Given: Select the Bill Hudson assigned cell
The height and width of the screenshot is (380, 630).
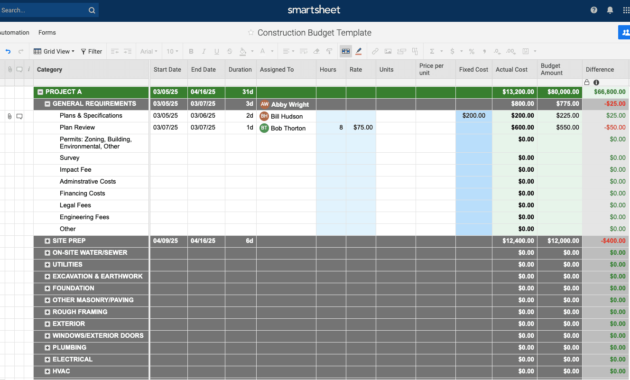Looking at the screenshot, I should pyautogui.click(x=286, y=116).
